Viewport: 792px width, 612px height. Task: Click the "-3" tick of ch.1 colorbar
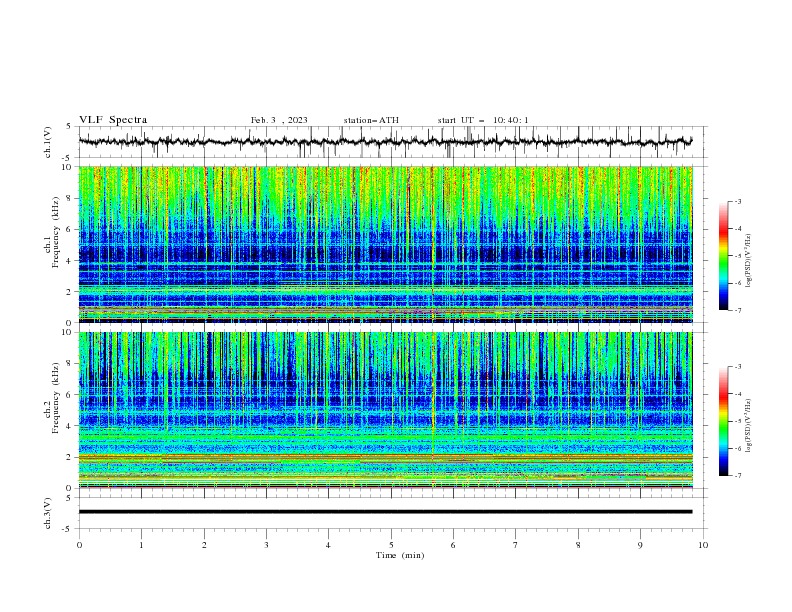(x=737, y=201)
